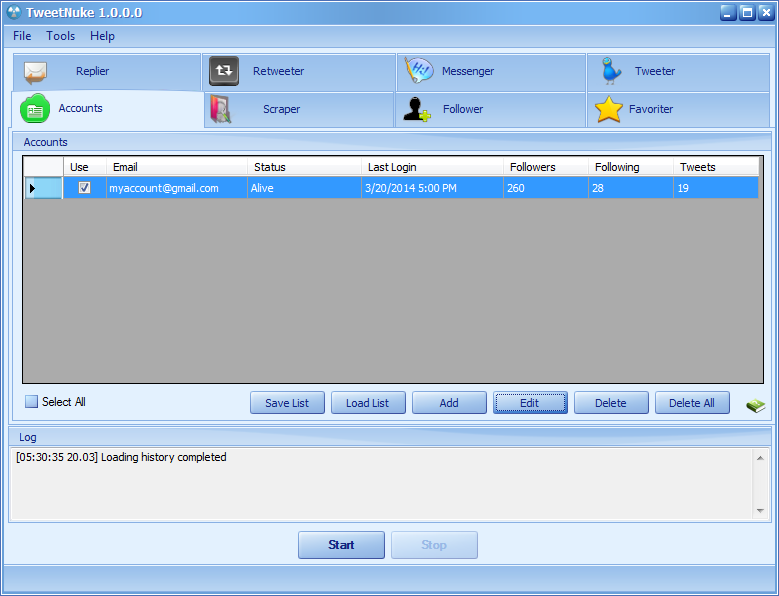Screen dimensions: 779x596
Task: Open the Help menu
Action: tap(102, 36)
